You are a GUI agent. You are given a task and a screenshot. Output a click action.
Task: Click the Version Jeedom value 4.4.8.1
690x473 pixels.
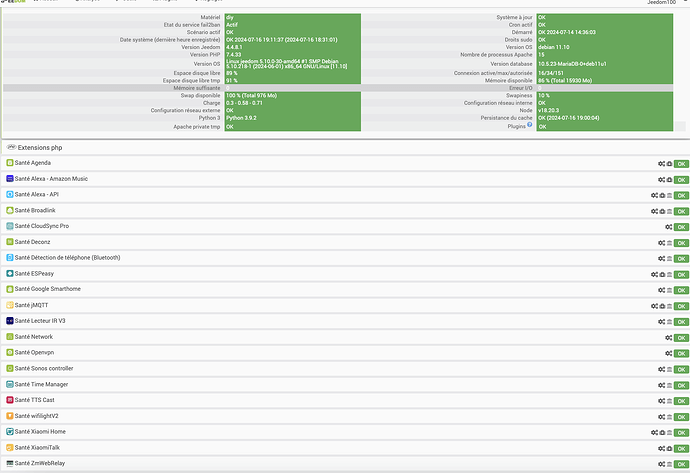tap(234, 47)
